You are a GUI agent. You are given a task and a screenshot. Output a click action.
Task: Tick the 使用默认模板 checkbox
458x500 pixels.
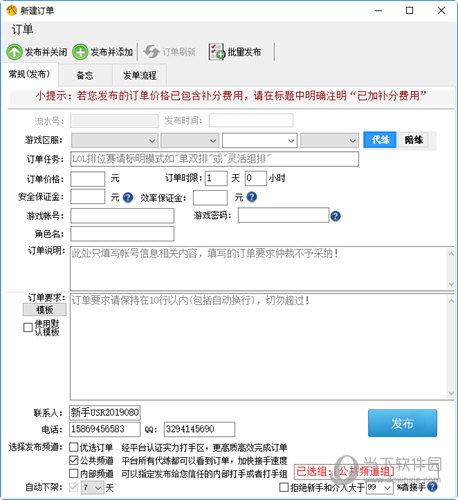click(x=28, y=327)
